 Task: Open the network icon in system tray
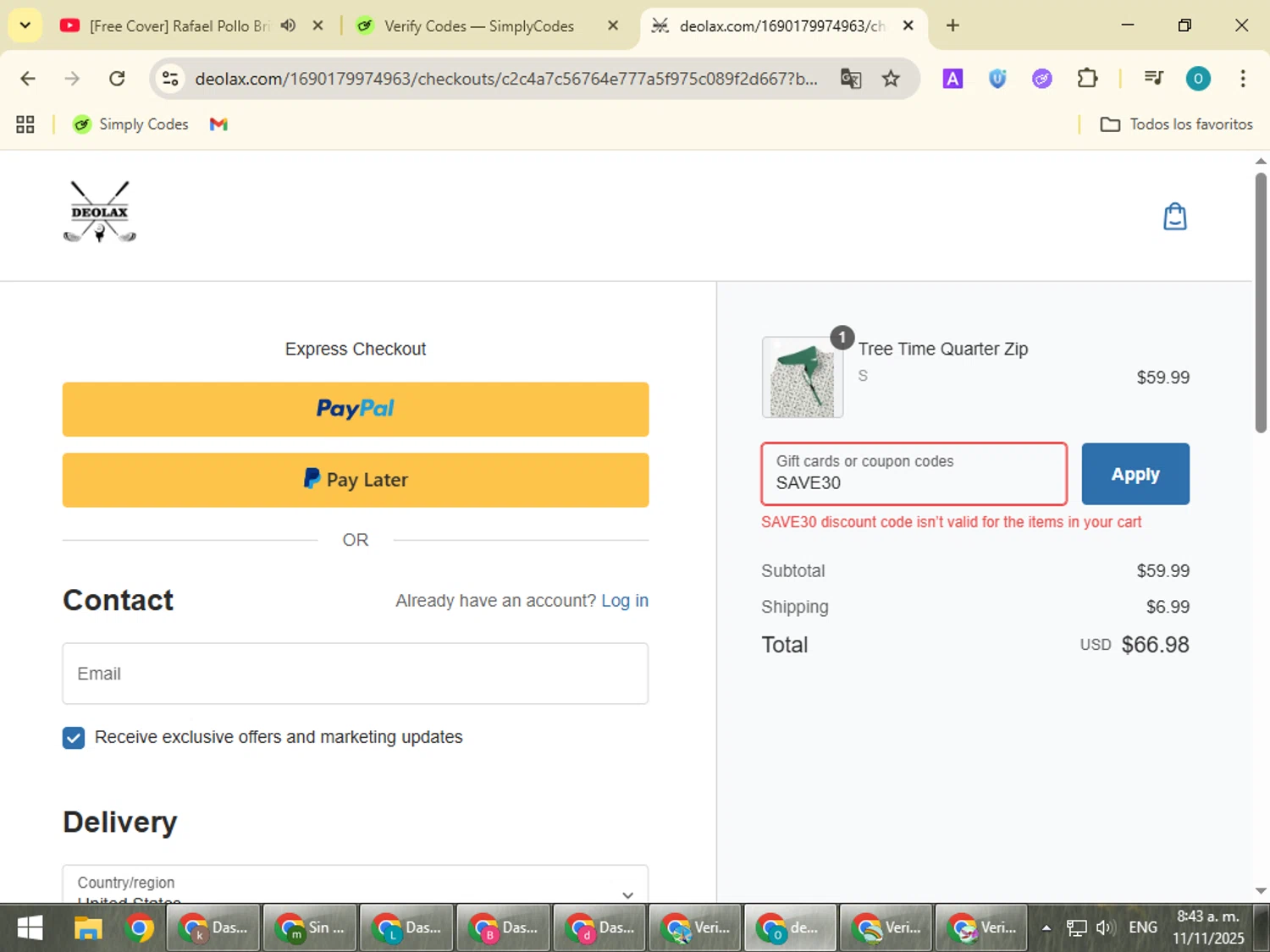[x=1076, y=928]
